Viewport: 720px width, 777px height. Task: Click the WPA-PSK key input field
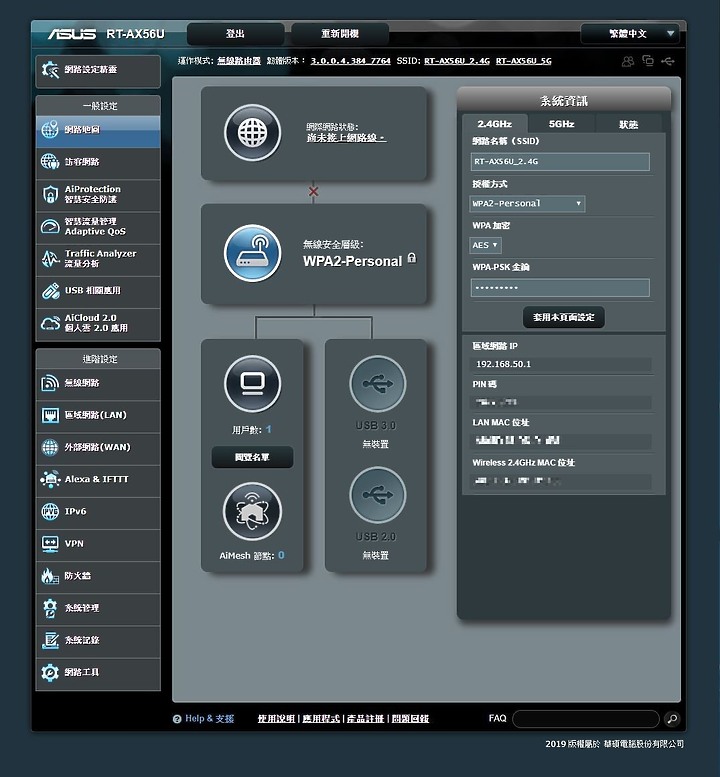(x=560, y=287)
